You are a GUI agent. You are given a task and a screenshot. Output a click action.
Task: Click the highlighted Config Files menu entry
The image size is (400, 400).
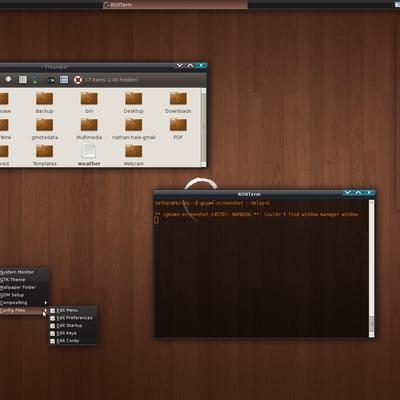coord(24,310)
